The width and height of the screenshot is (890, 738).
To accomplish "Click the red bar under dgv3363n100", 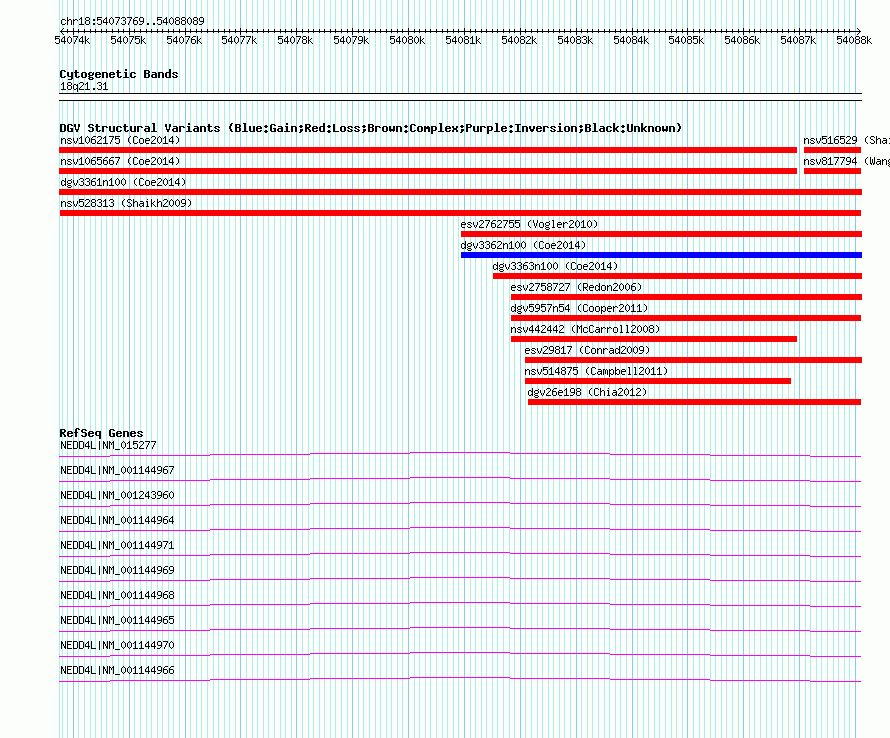I will pyautogui.click(x=677, y=276).
